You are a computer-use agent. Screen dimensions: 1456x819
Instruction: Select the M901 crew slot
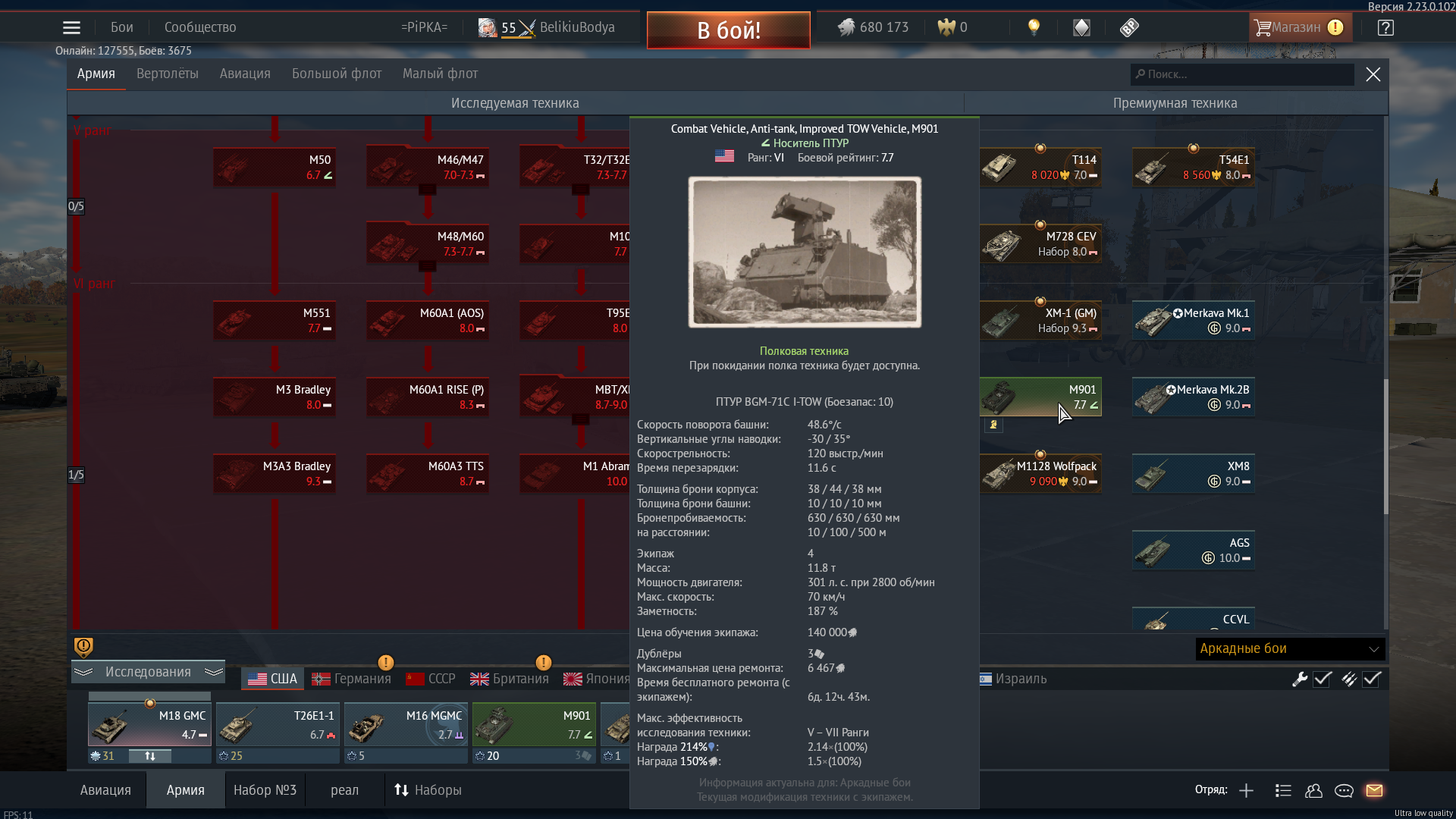534,726
